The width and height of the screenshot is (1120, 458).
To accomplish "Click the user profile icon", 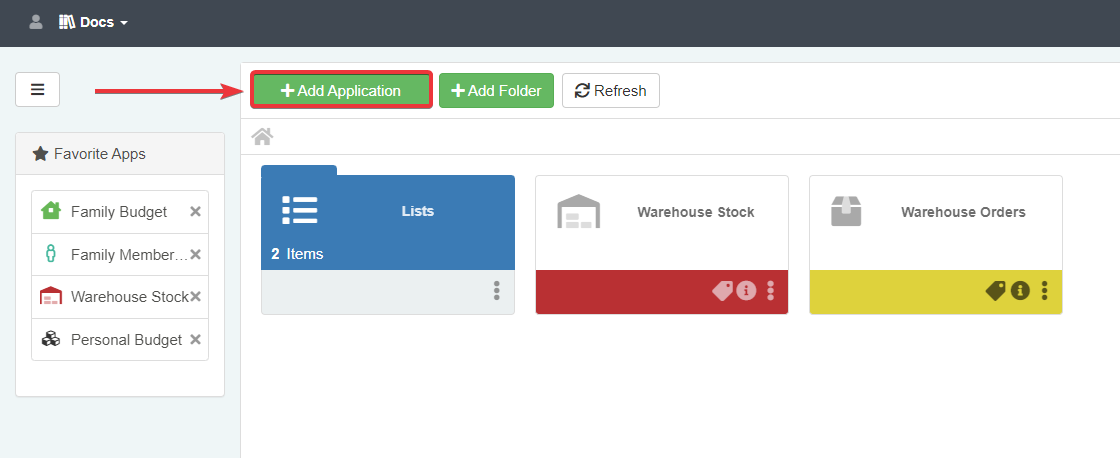I will [x=36, y=21].
